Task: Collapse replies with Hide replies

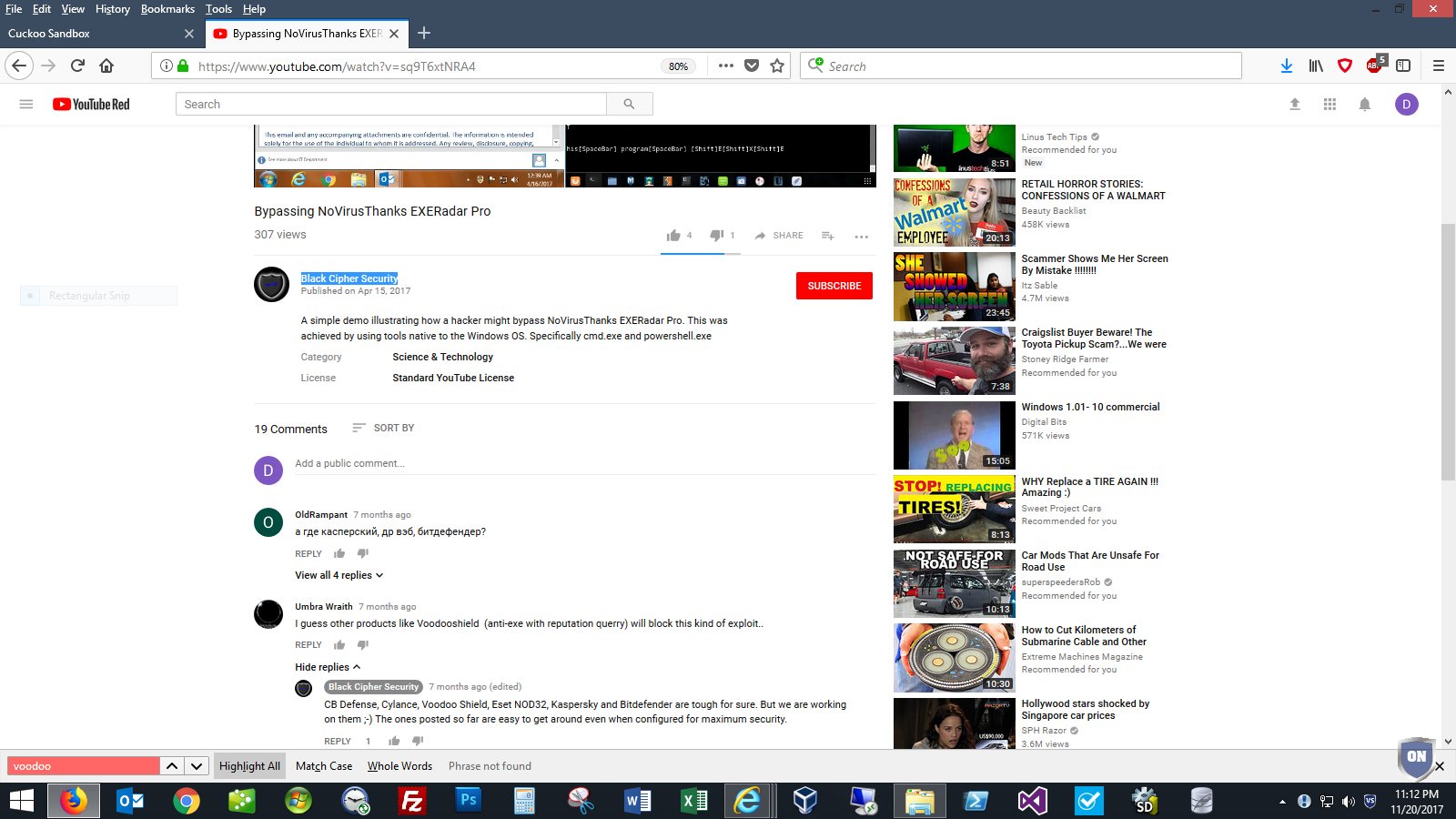Action: pyautogui.click(x=328, y=667)
